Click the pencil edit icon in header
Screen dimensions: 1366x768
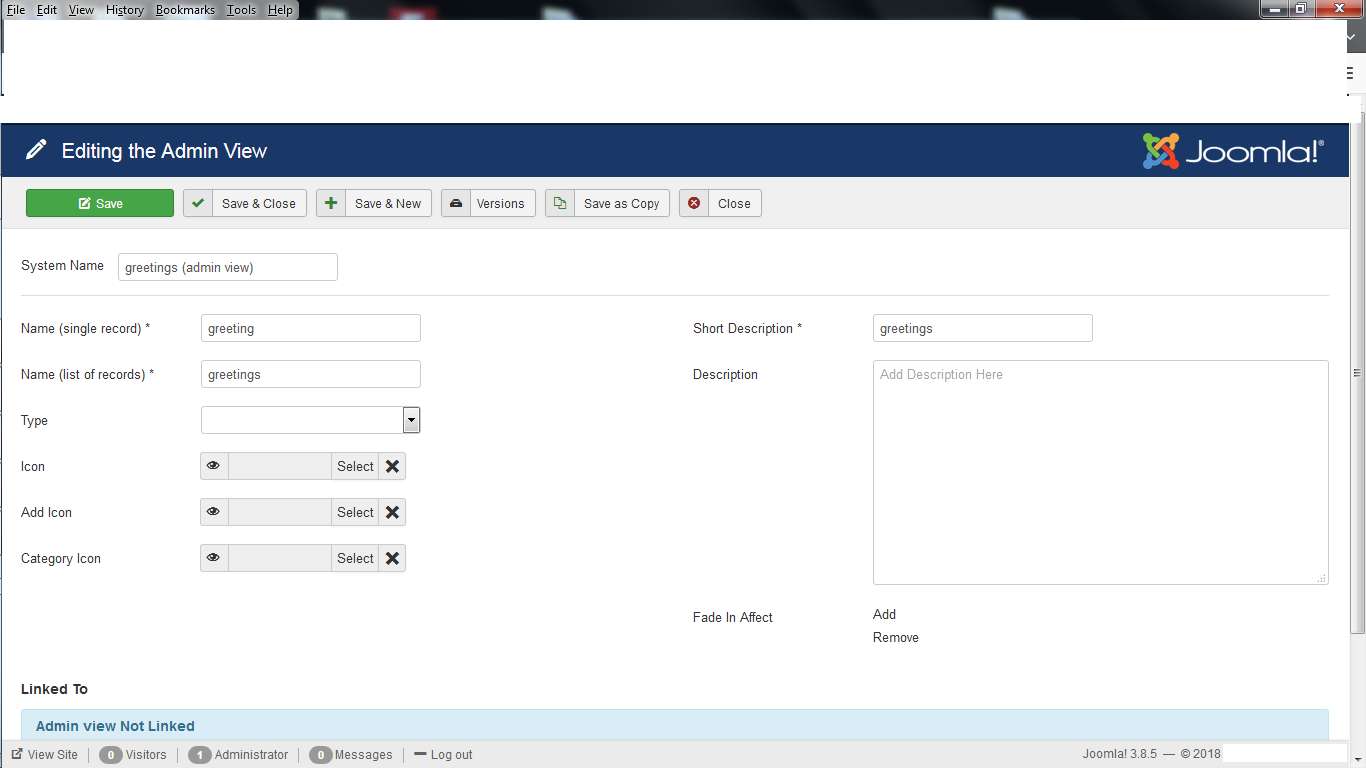36,151
